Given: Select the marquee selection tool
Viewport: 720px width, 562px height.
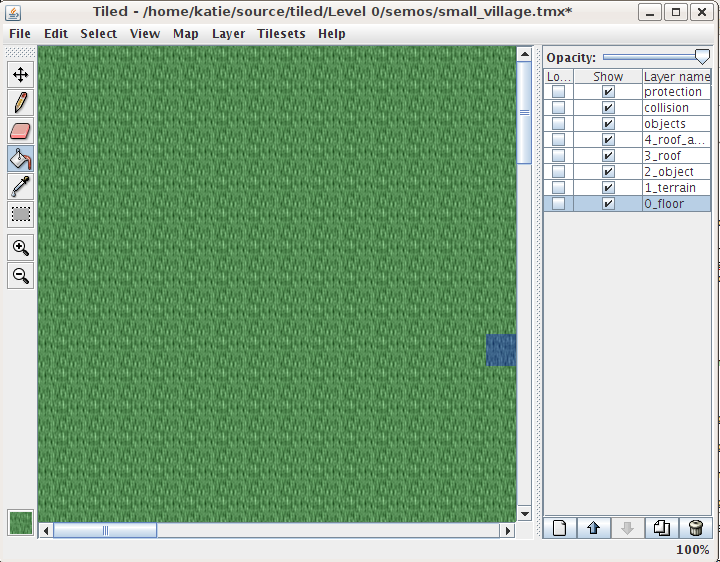Looking at the screenshot, I should pos(21,214).
